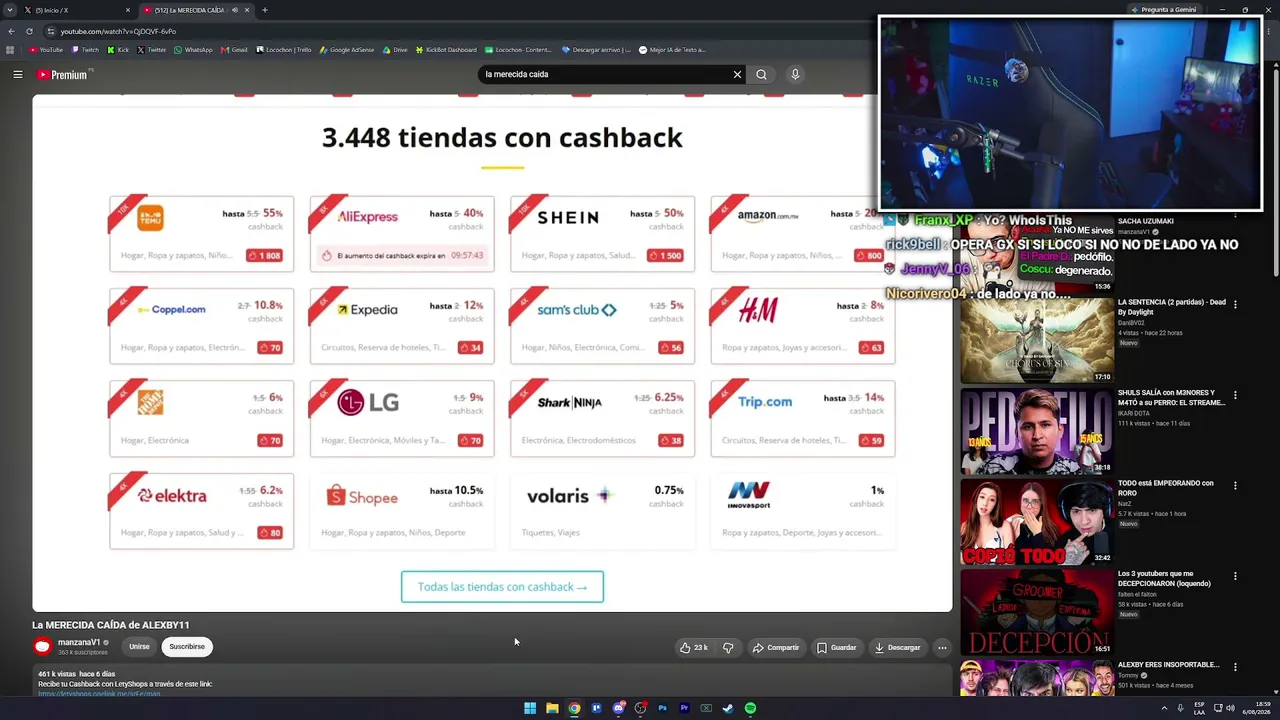Switch to the Inicio / X tab
1280x720 pixels.
tap(77, 10)
